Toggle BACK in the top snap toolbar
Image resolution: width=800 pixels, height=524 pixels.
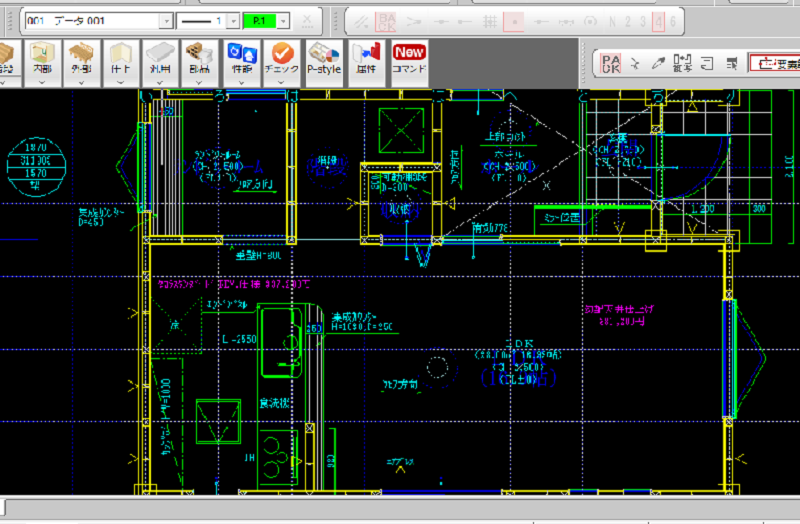coord(386,21)
